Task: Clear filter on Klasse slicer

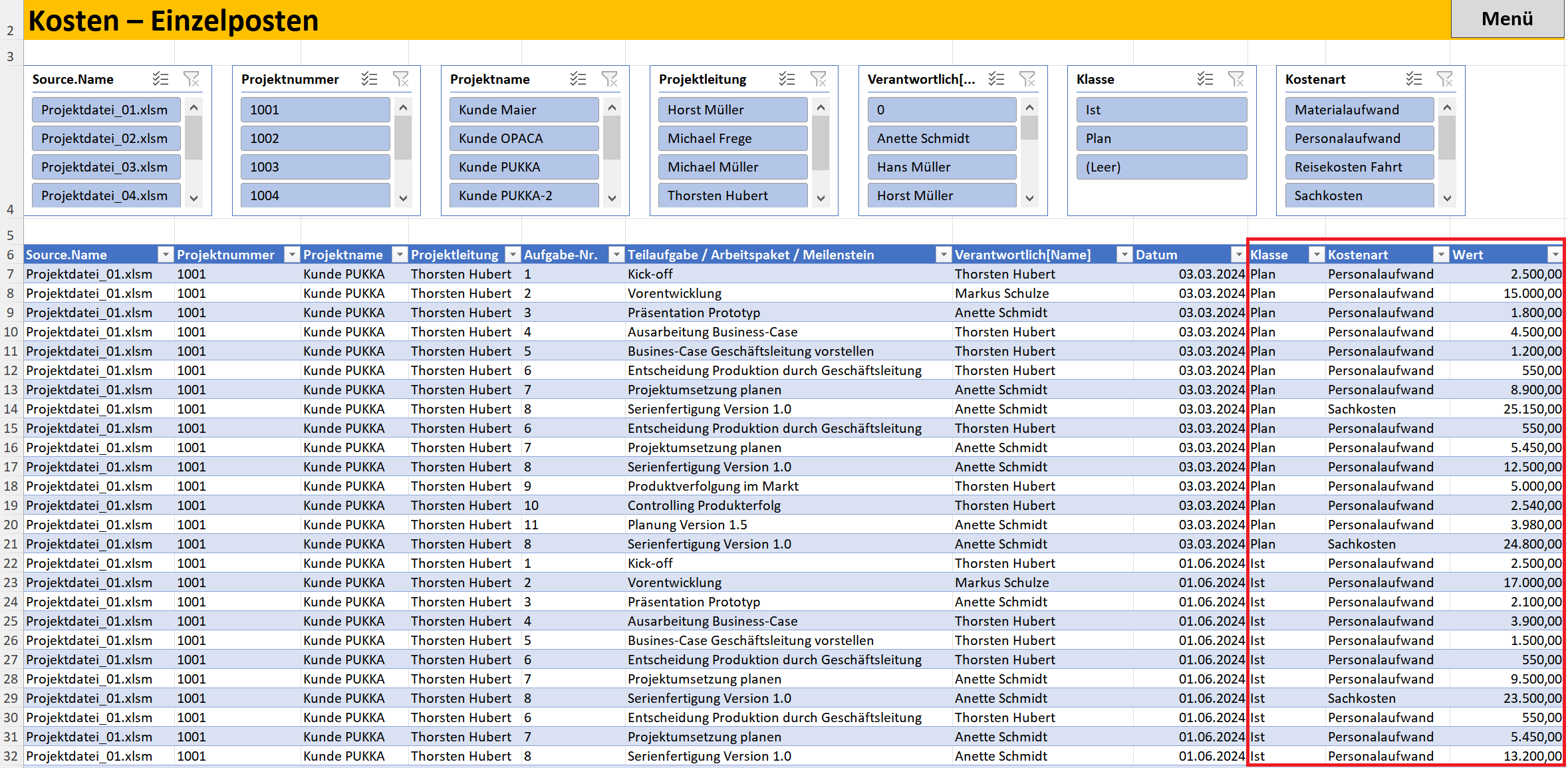Action: [x=1236, y=79]
